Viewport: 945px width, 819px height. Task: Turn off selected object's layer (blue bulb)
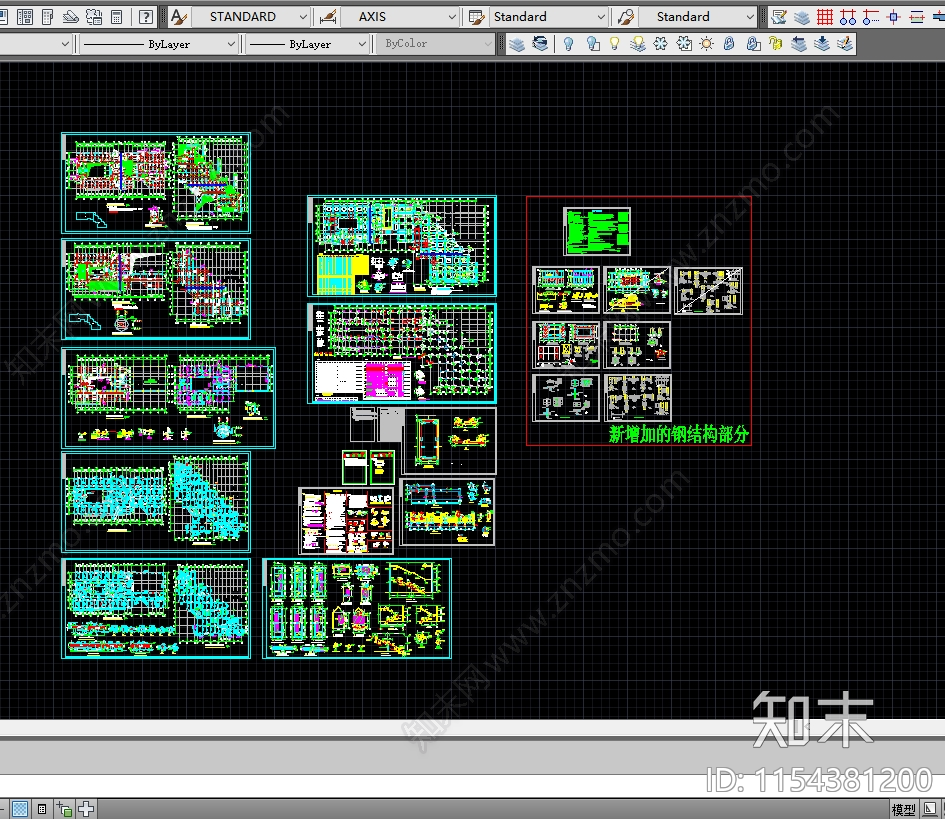coord(568,44)
